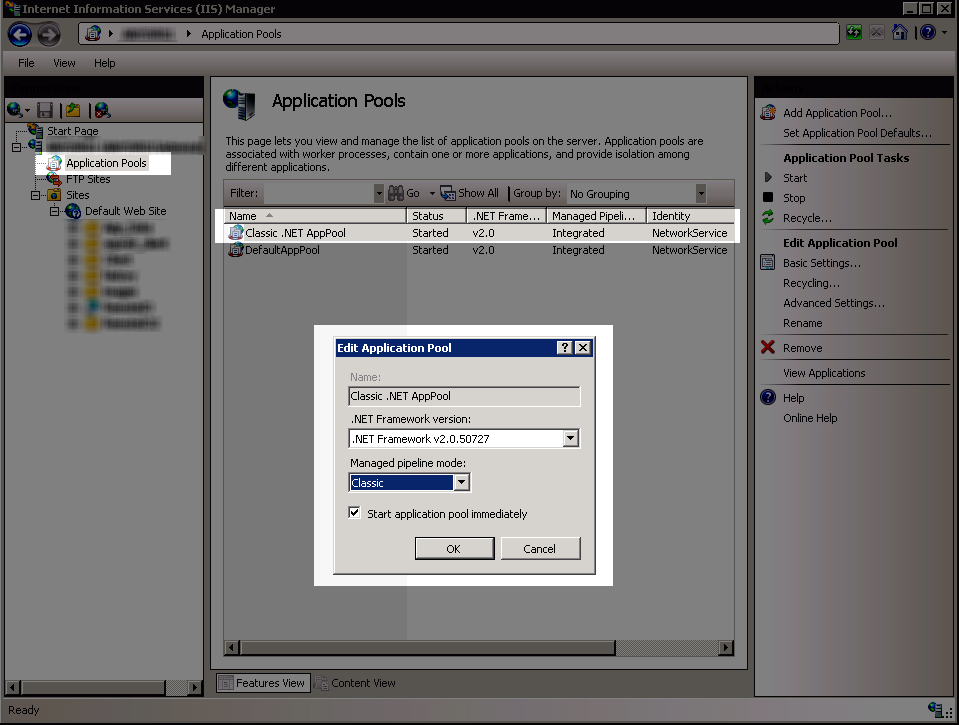Open the Group by No Grouping dropdown
The height and width of the screenshot is (725, 959).
(x=700, y=193)
